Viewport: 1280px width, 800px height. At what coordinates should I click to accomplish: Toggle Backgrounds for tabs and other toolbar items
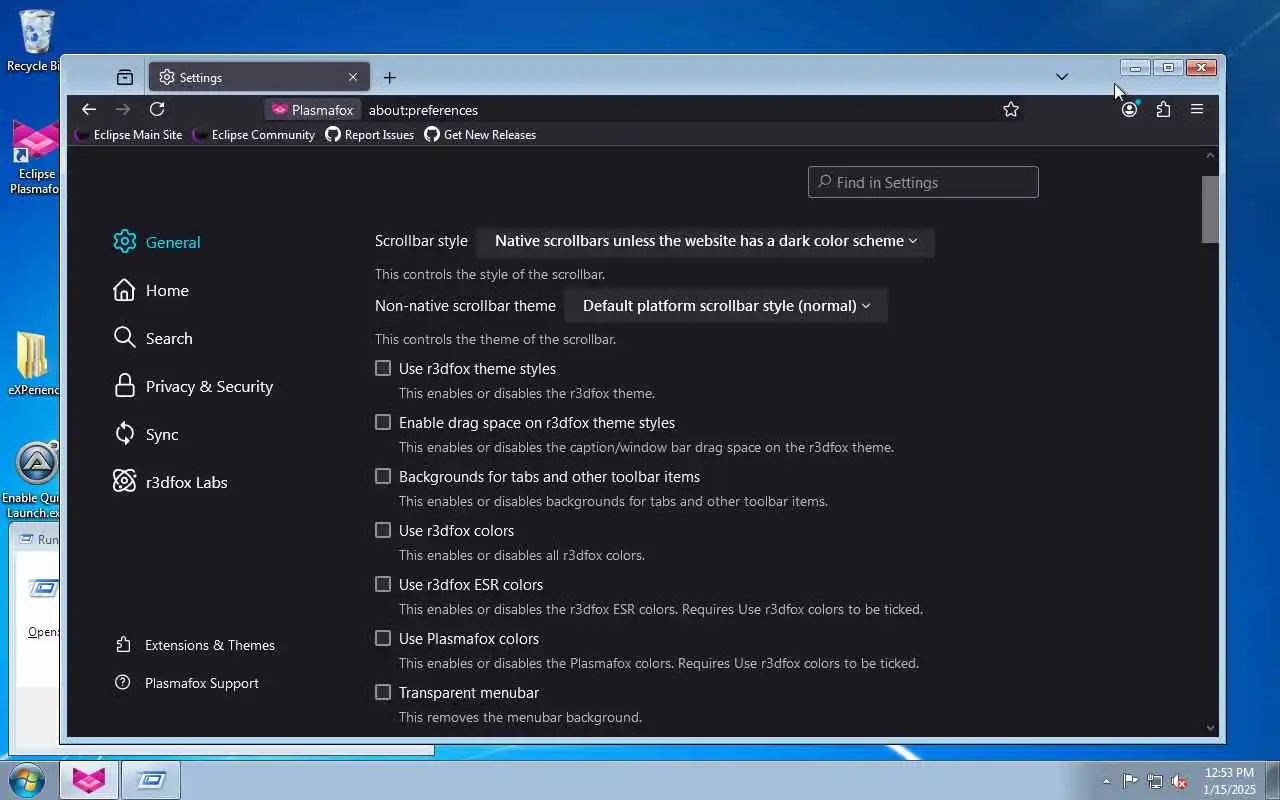[383, 476]
